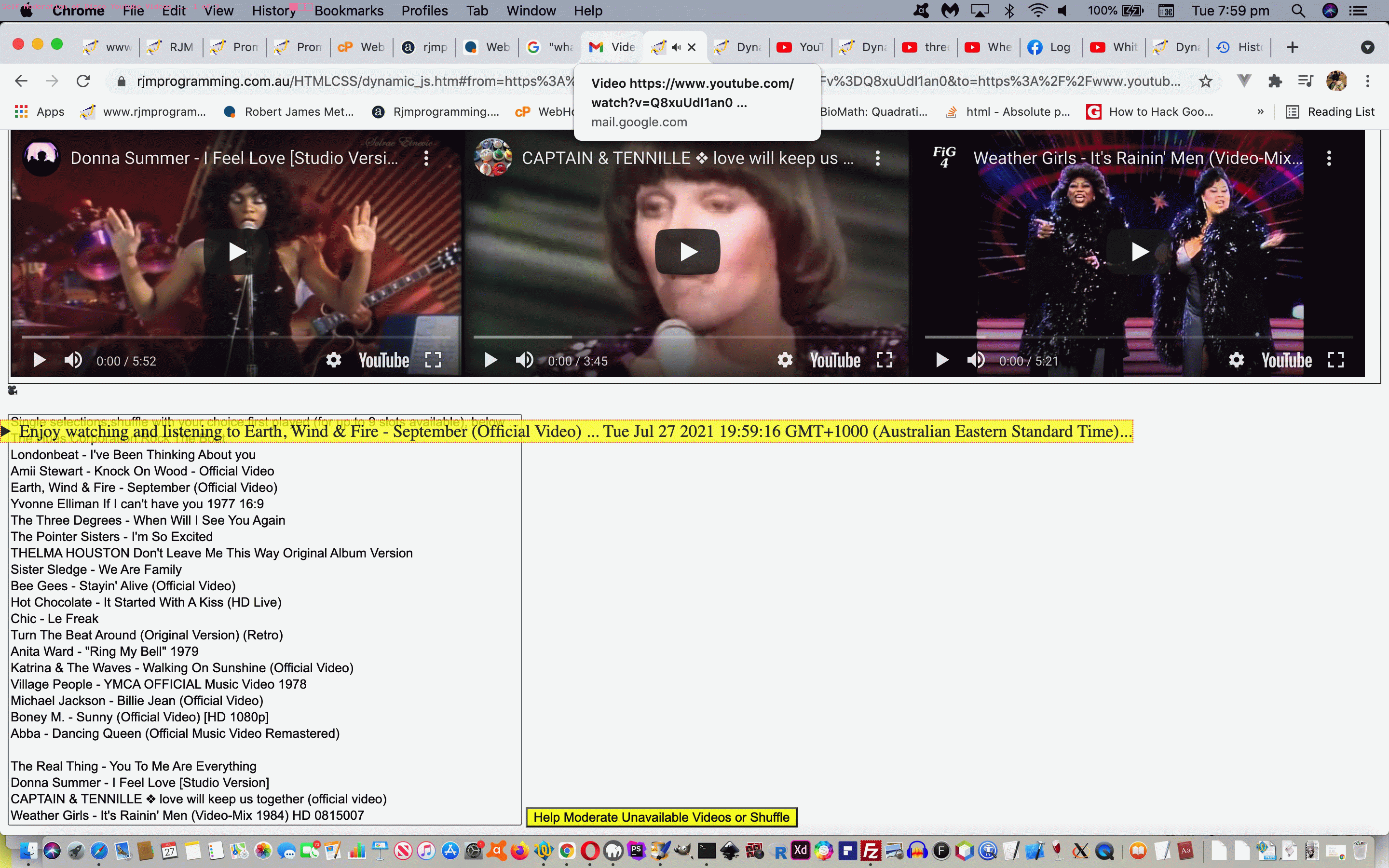Image resolution: width=1389 pixels, height=868 pixels.
Task: Seek along Donna Summer video progress bar
Action: coord(236,337)
